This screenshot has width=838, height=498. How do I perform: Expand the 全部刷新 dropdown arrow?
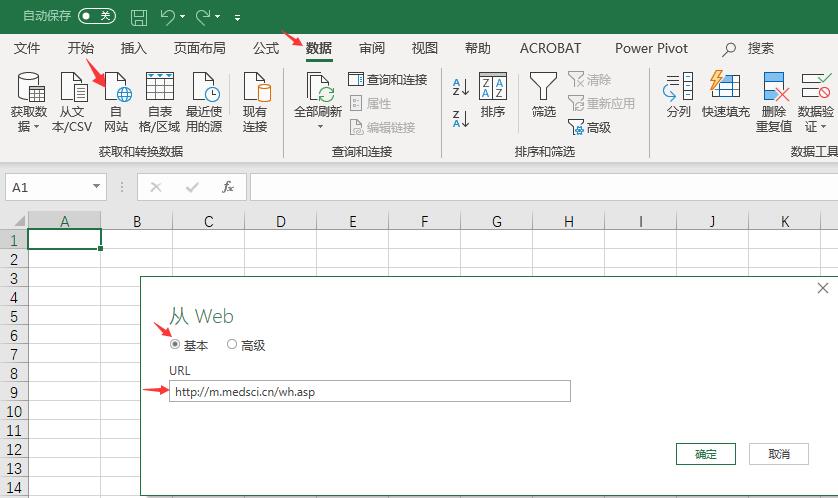click(x=320, y=127)
